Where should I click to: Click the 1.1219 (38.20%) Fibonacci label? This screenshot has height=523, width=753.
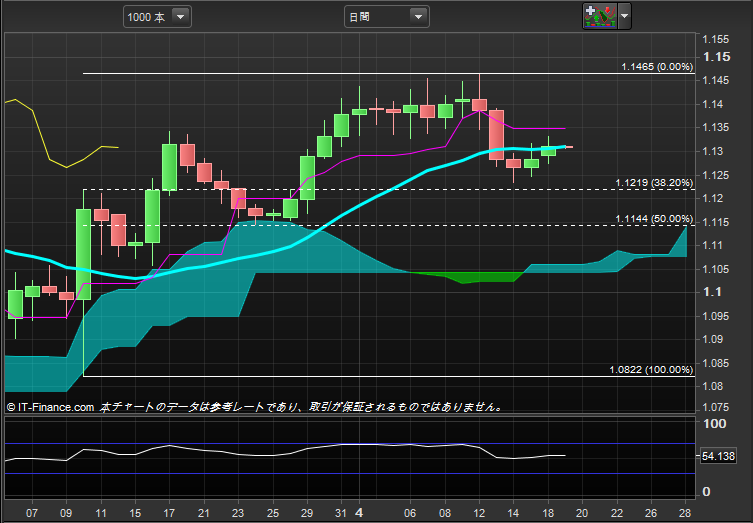654,183
